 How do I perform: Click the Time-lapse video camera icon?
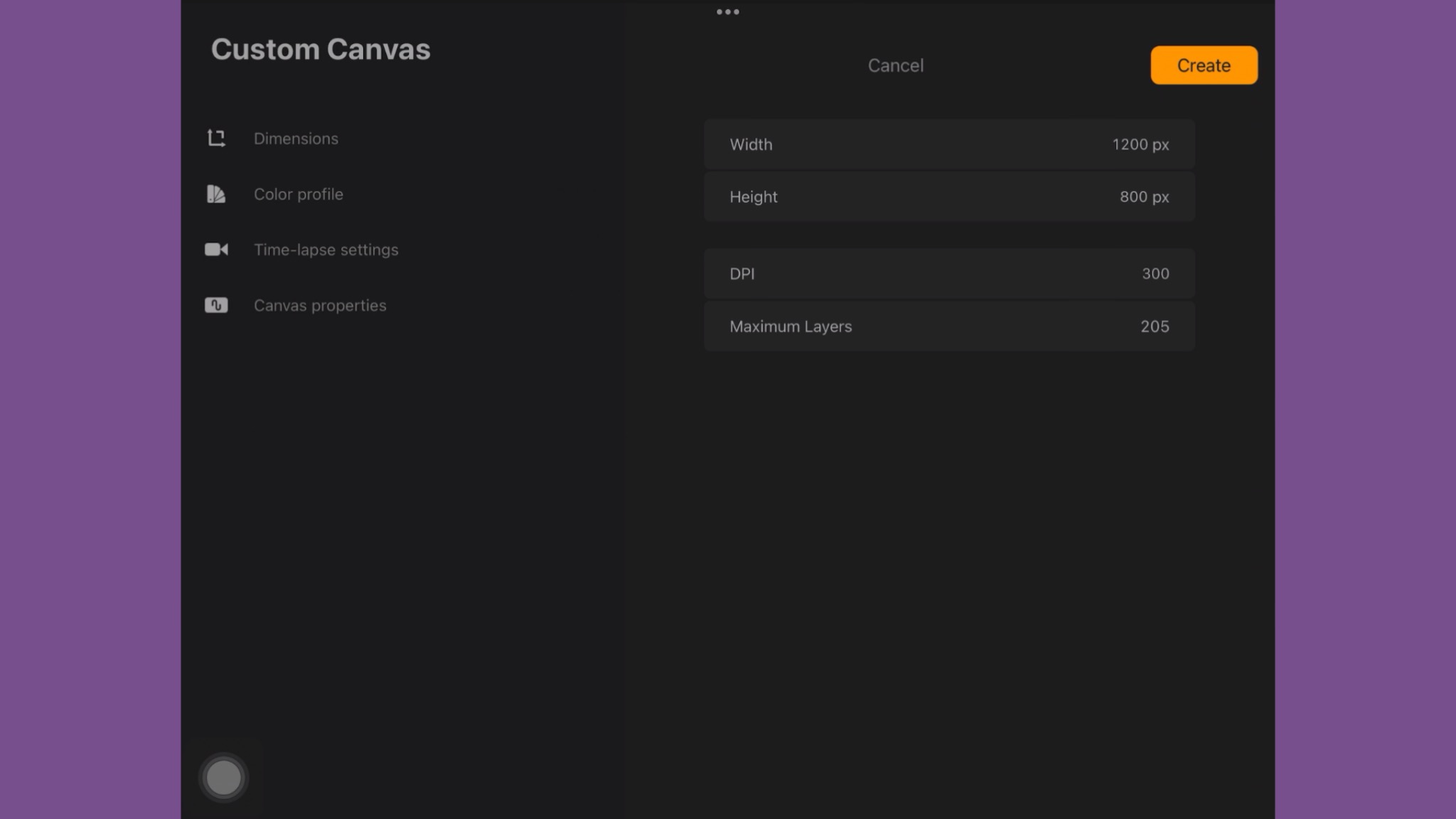(x=216, y=250)
